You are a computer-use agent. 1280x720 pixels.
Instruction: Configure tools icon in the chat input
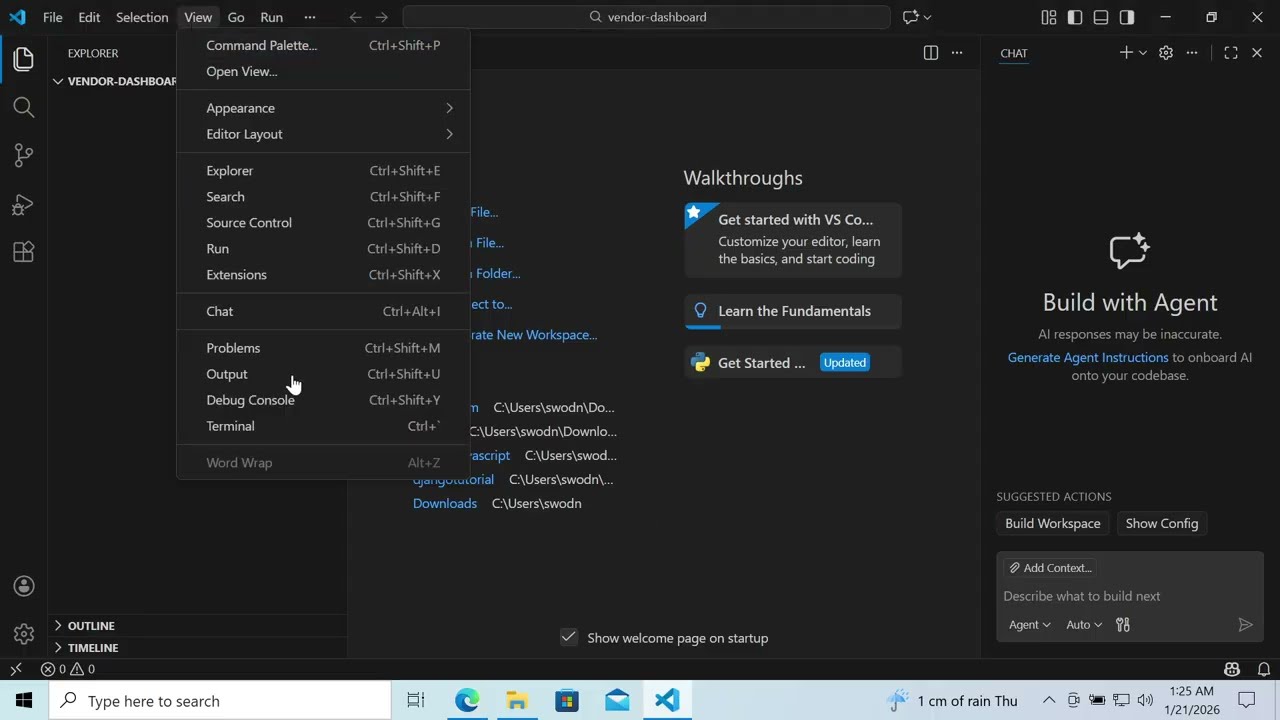click(x=1123, y=625)
